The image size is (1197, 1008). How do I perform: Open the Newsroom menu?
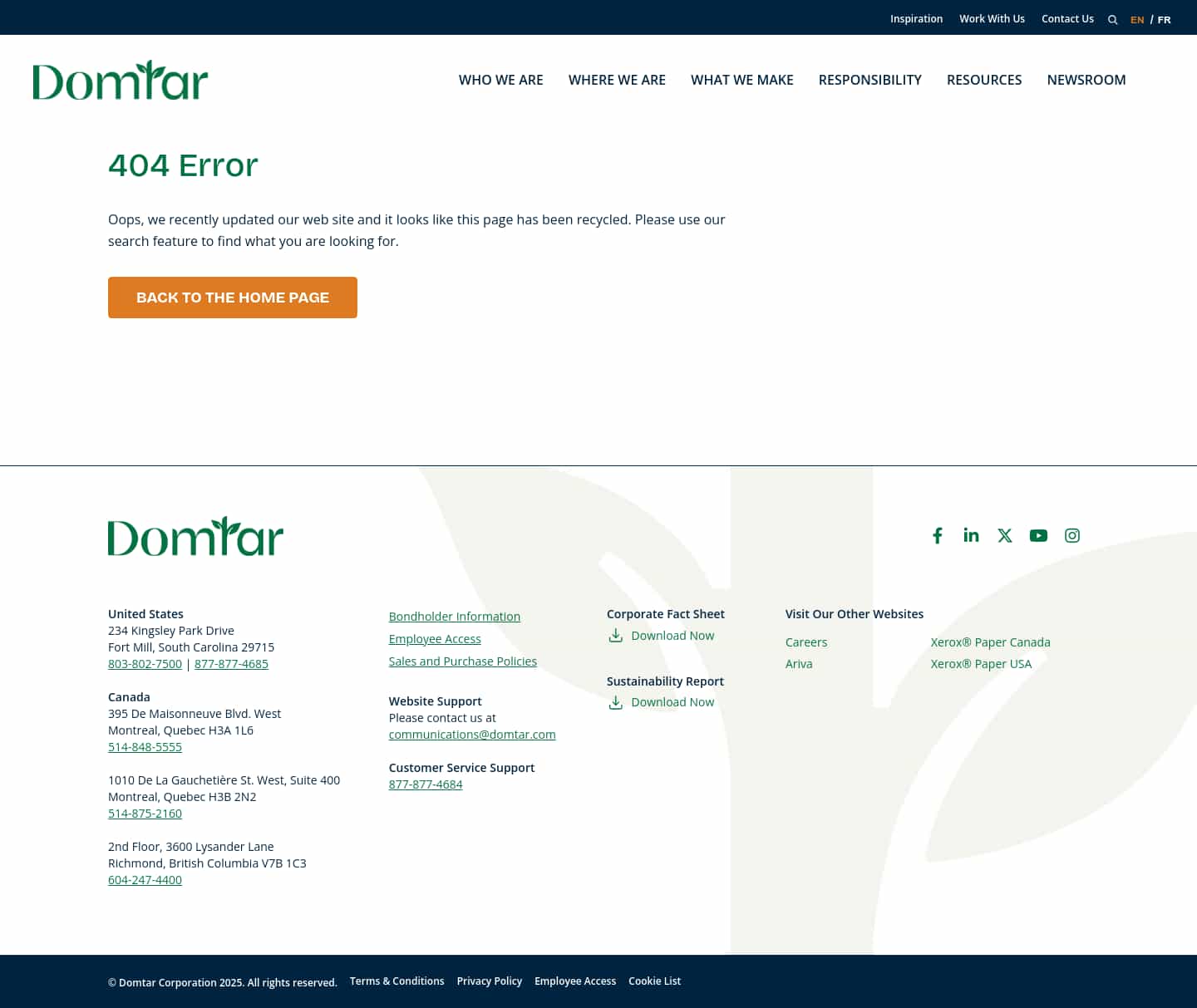click(1086, 80)
